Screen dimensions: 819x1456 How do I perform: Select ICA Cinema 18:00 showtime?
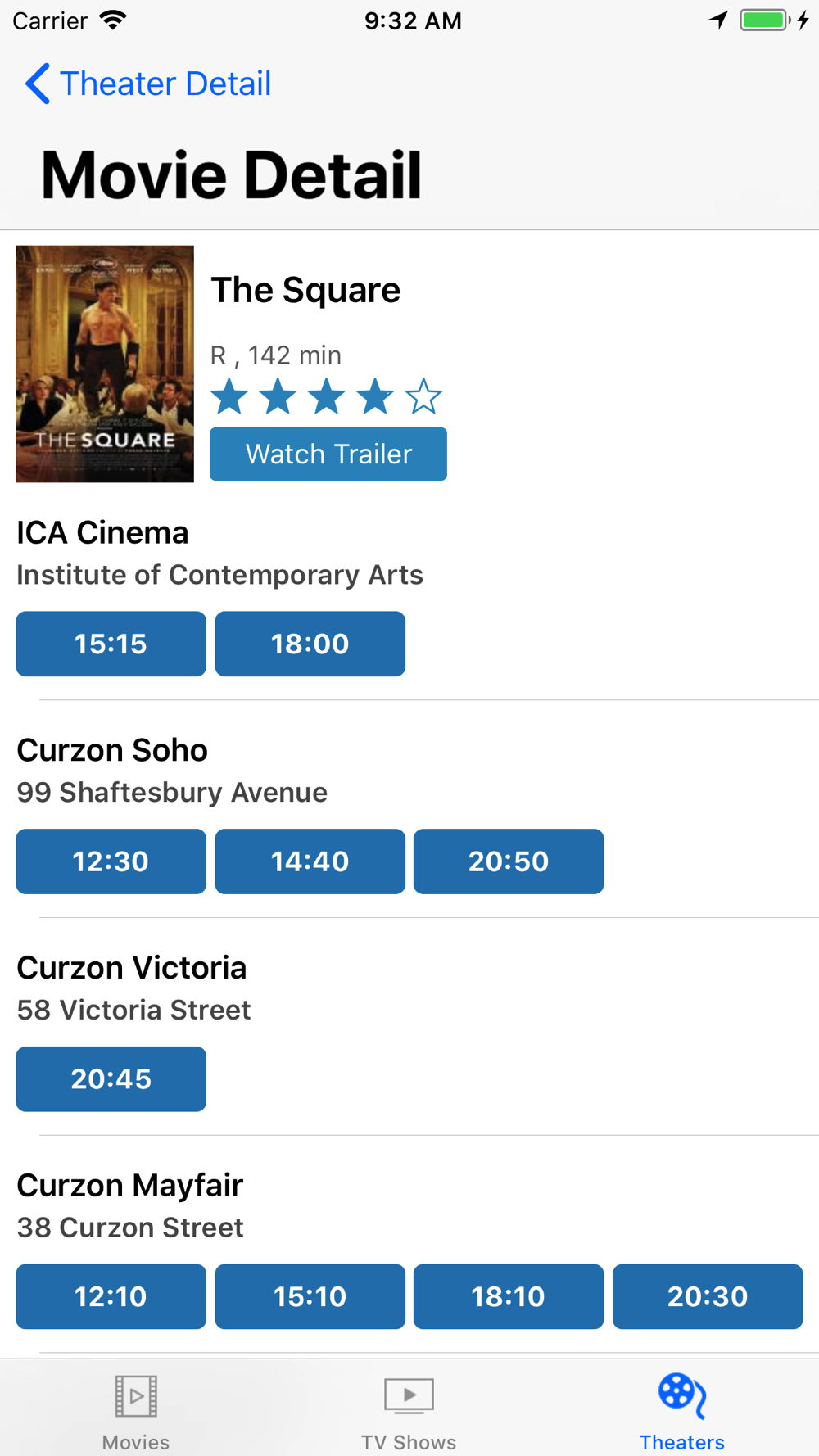pos(310,644)
